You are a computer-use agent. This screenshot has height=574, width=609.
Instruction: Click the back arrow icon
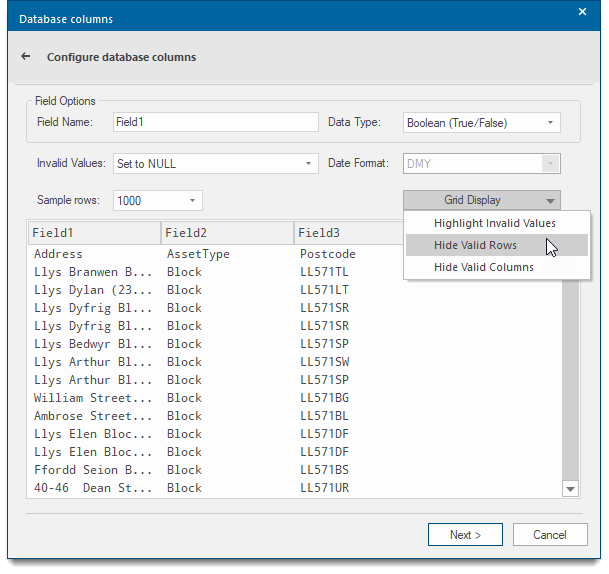click(26, 56)
